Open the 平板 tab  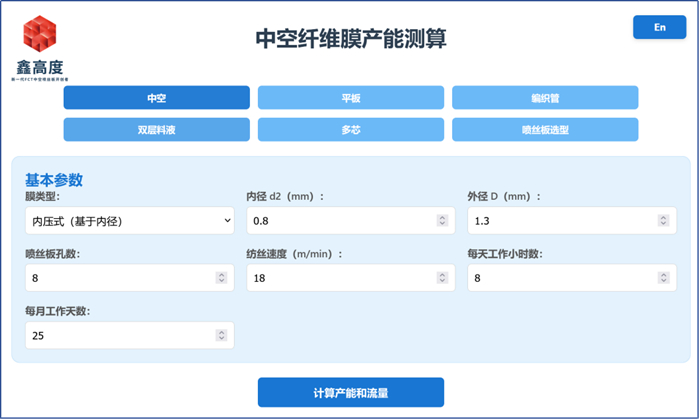pyautogui.click(x=351, y=98)
